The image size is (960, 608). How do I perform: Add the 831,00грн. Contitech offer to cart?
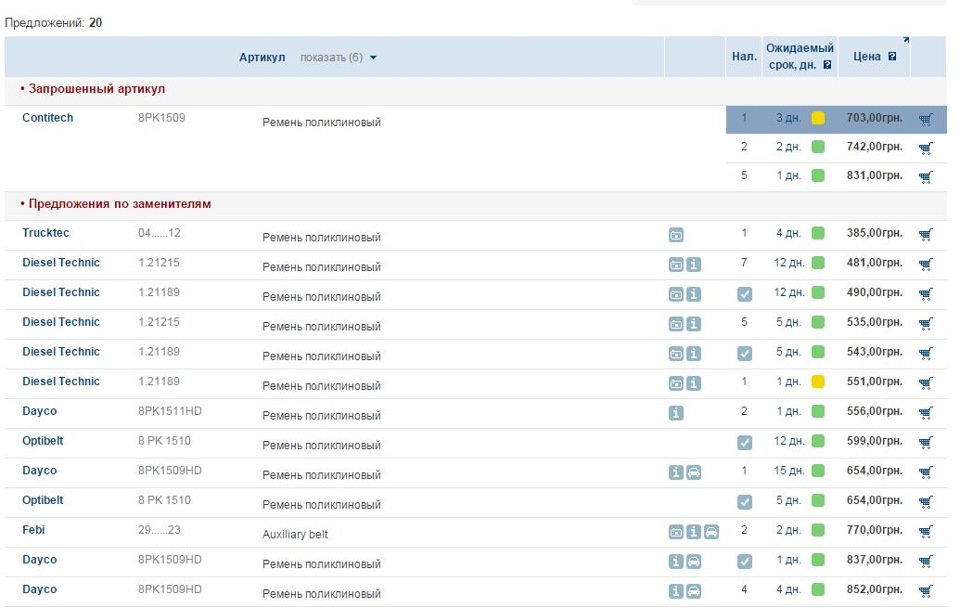tap(925, 177)
